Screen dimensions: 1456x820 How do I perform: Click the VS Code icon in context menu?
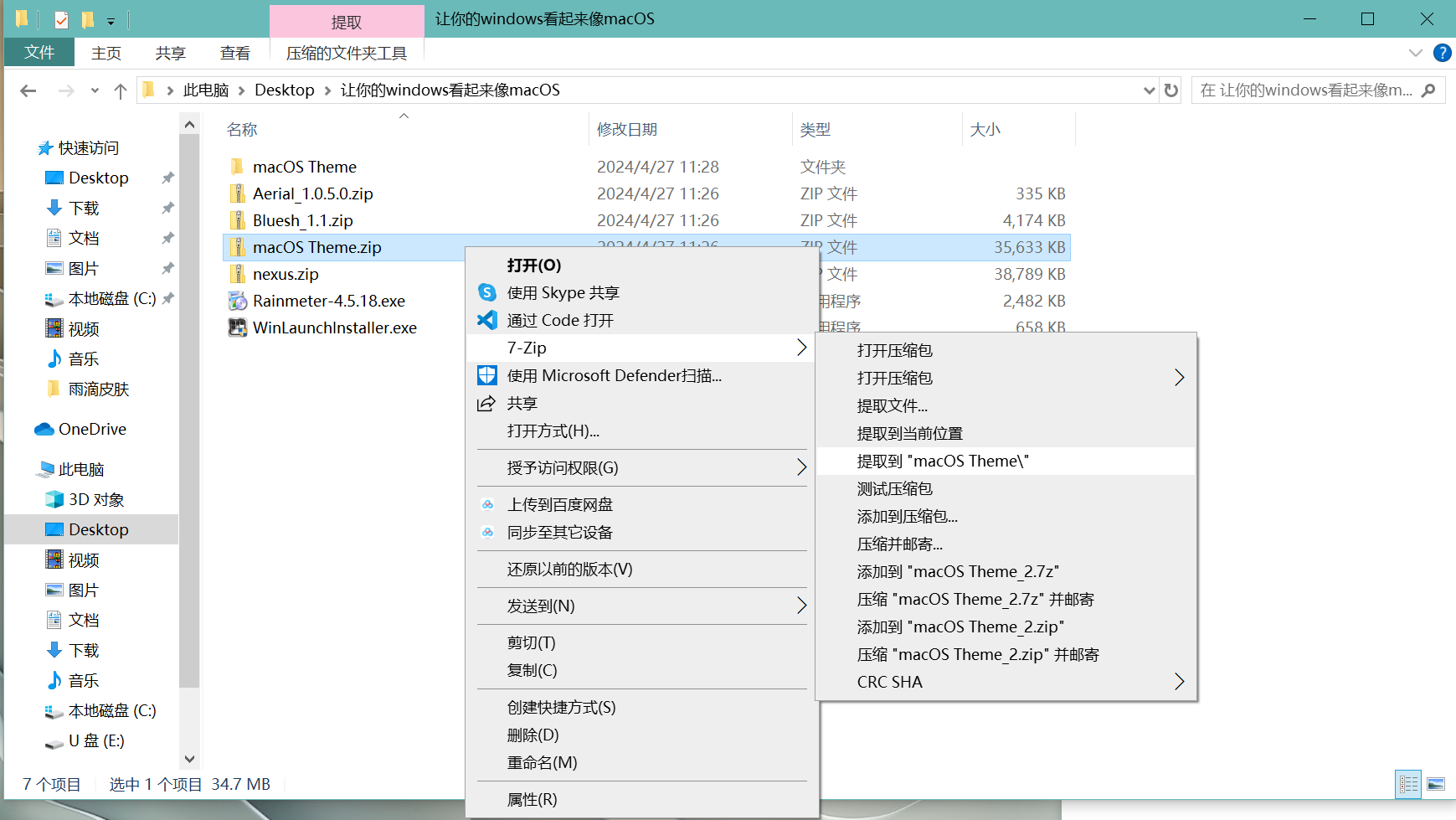click(487, 320)
